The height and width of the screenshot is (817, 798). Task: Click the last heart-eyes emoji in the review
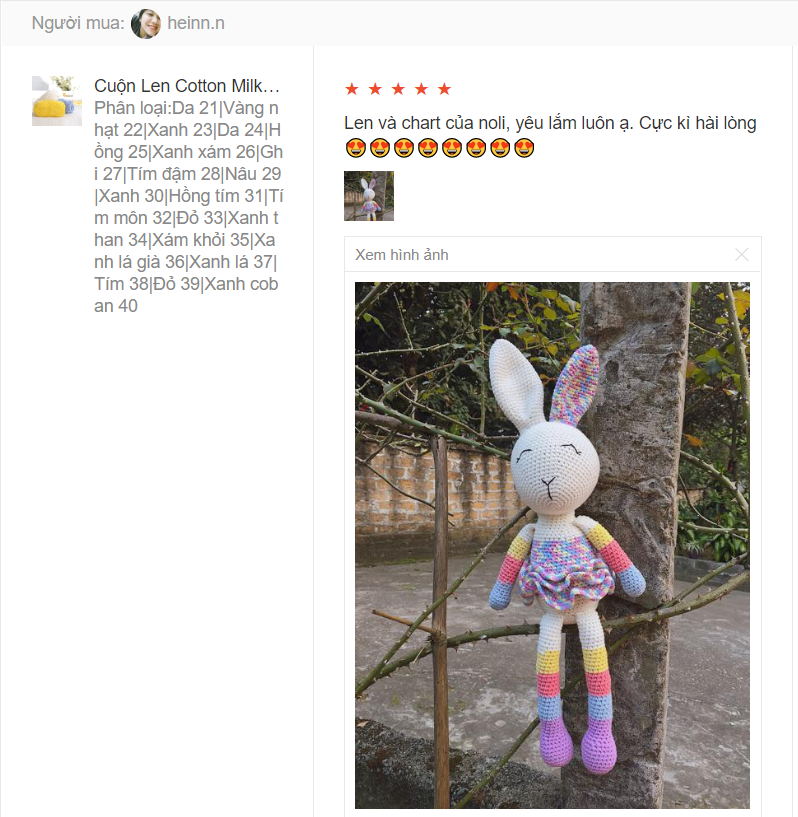point(524,148)
